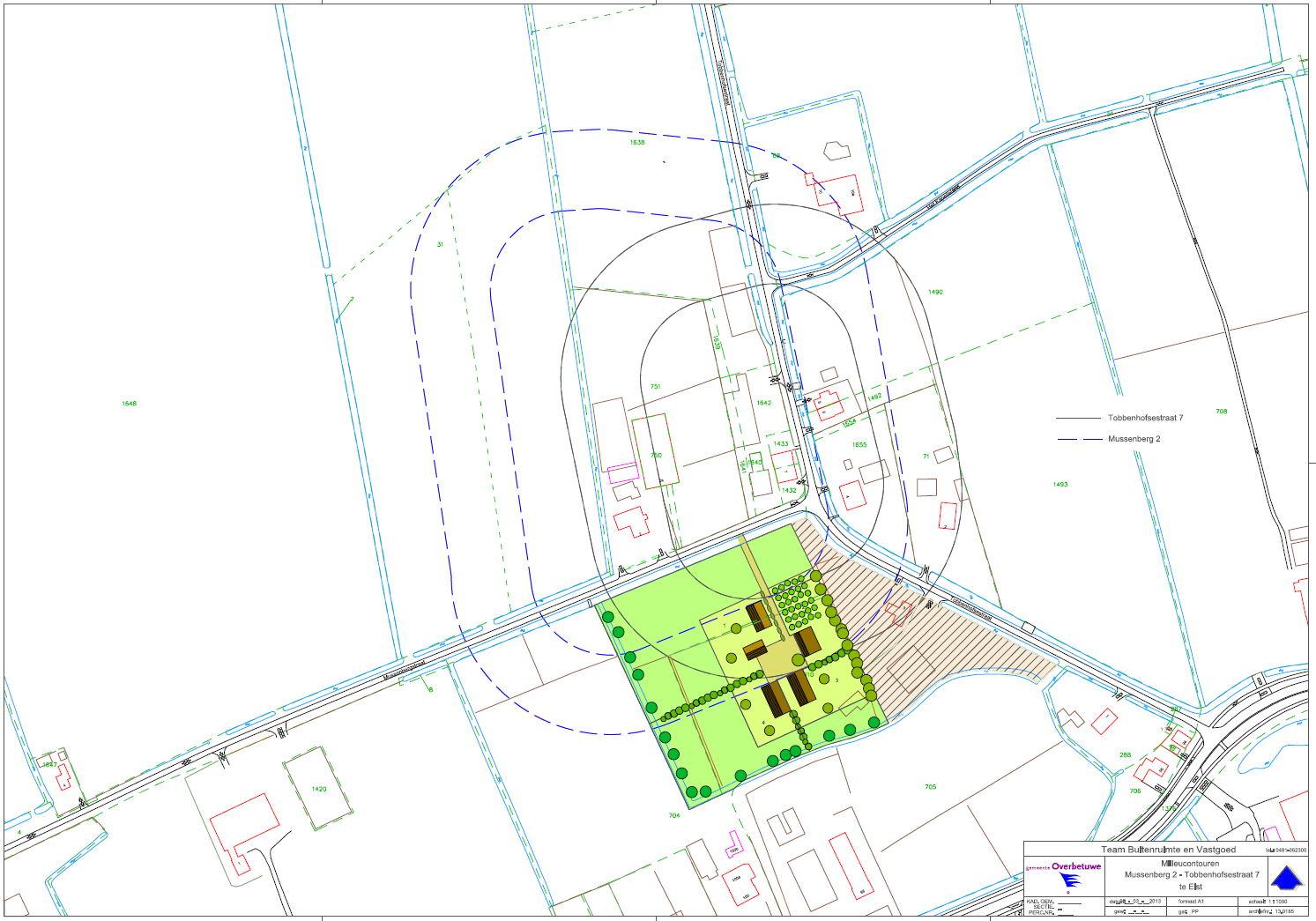
Task: Click parcel number 1648
Action: [x=130, y=404]
